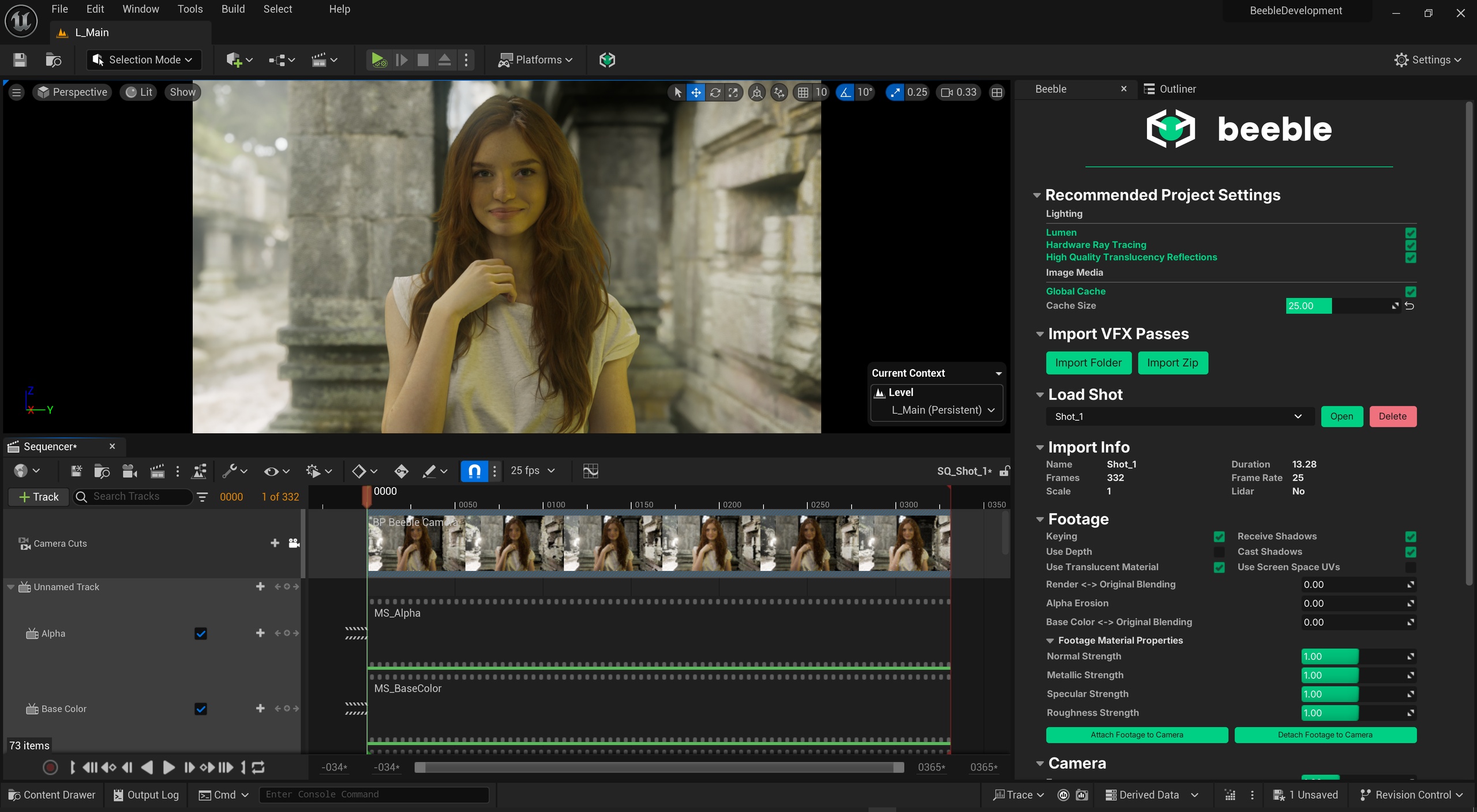Toggle Global Cache checkbox
Screen dimensions: 1477x812
1411,291
